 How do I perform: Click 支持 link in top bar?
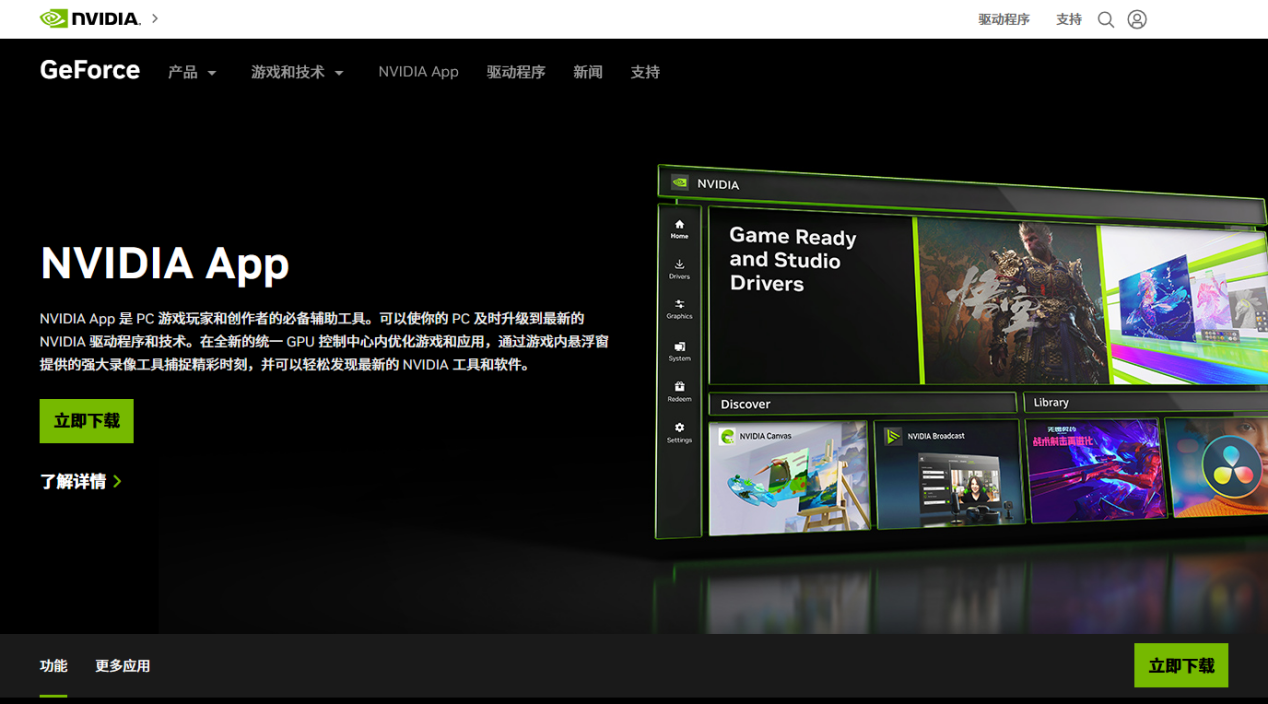(x=1069, y=20)
